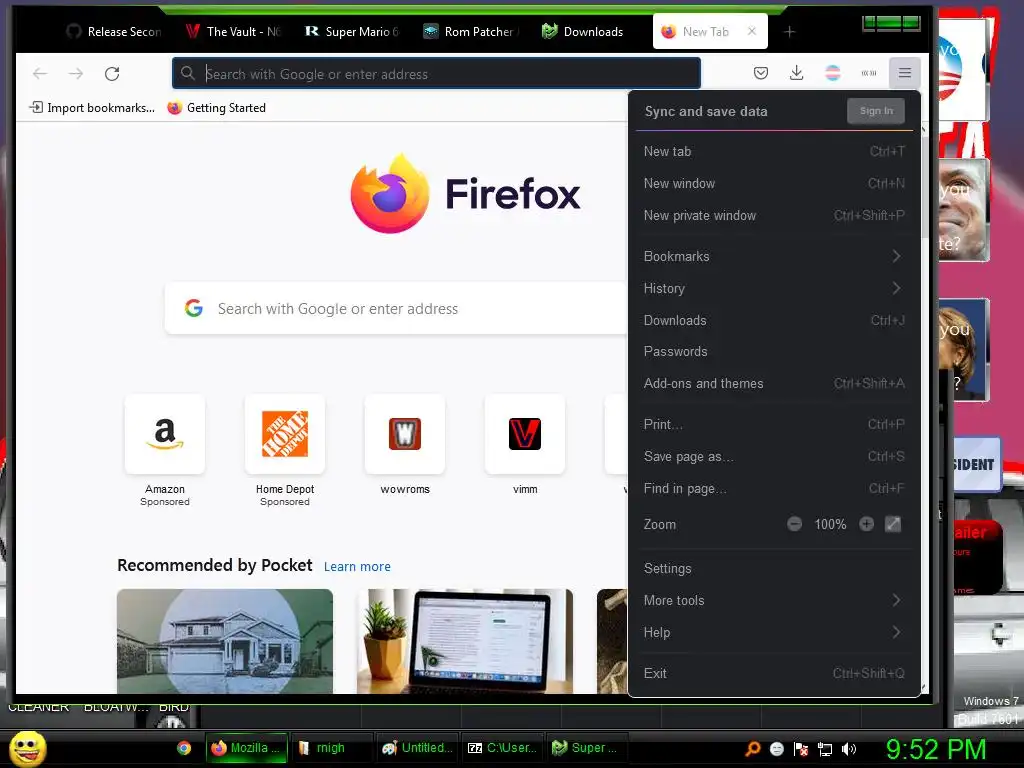Open C:\User 7-Zip taskbar button
1024x768 pixels.
[x=503, y=748]
